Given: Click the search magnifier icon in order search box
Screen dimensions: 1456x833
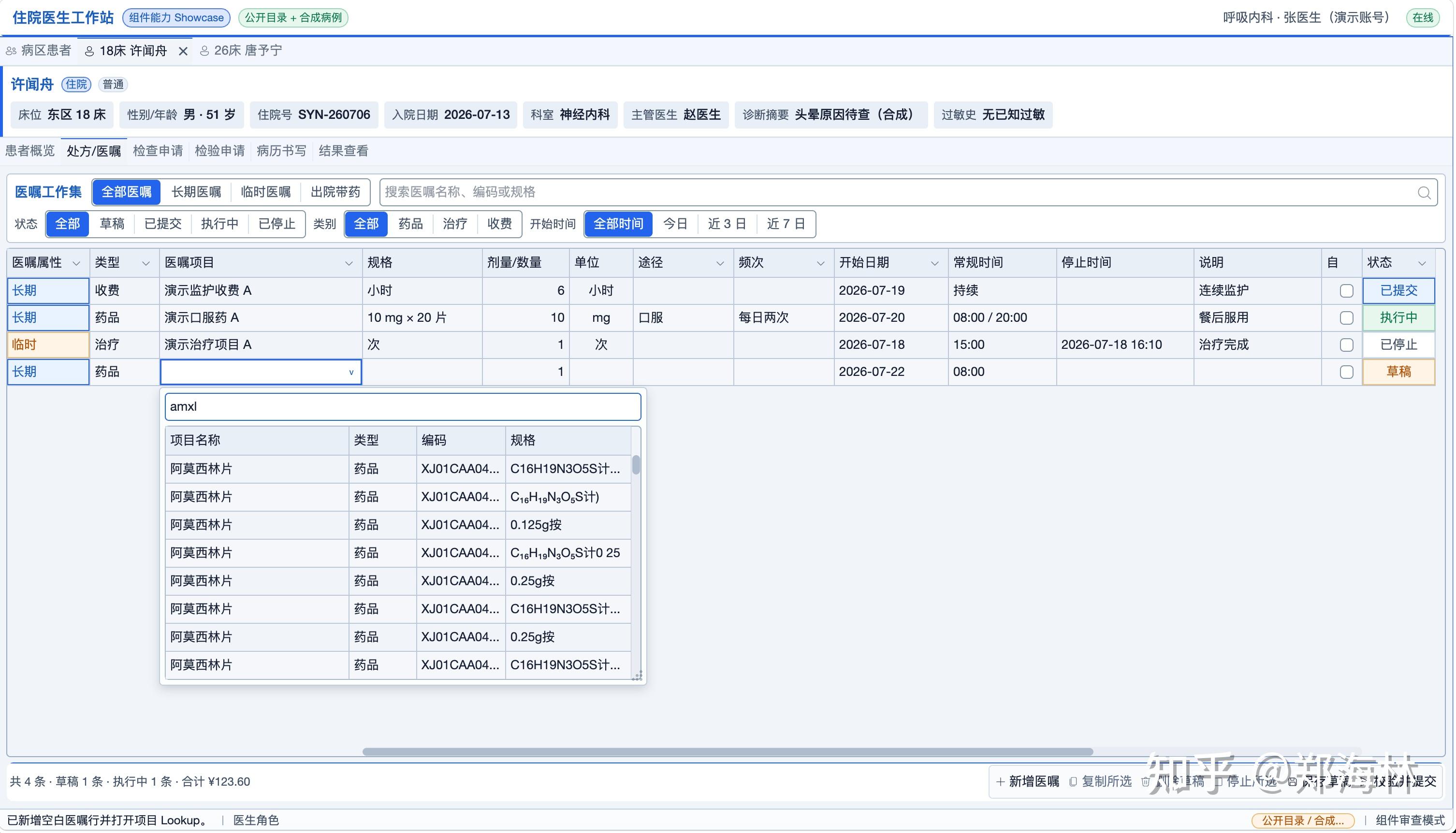Looking at the screenshot, I should (1424, 193).
